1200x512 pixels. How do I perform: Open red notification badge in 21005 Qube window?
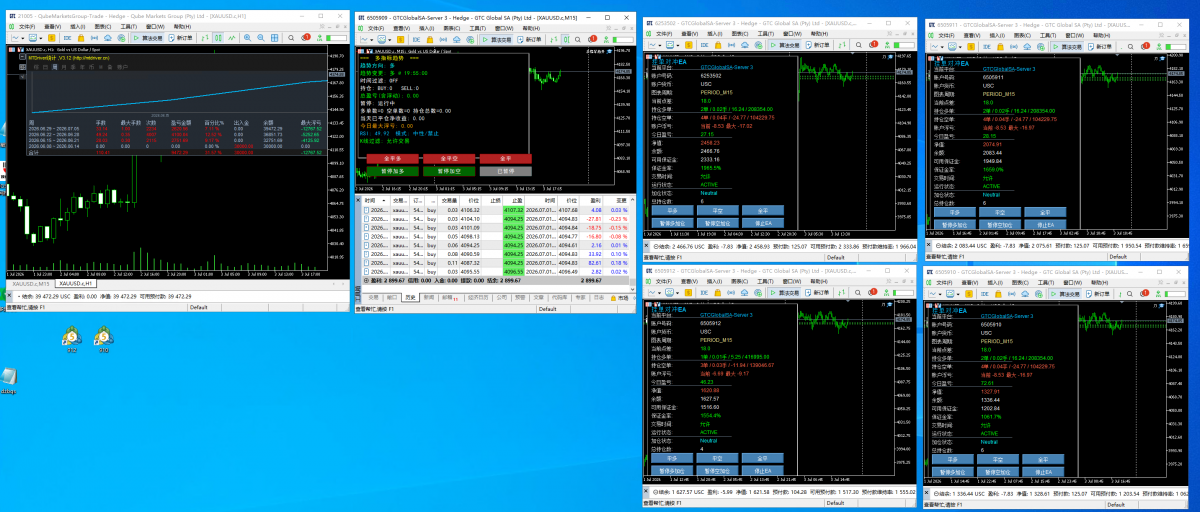click(x=305, y=37)
